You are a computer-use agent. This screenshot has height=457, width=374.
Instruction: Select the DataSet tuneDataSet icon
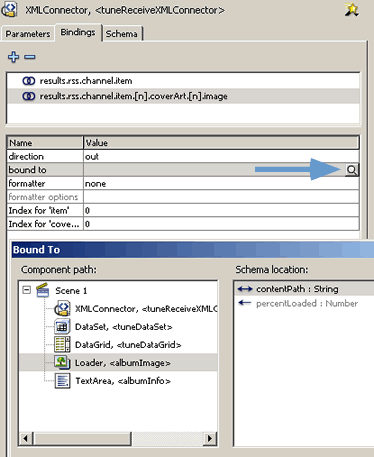click(62, 327)
